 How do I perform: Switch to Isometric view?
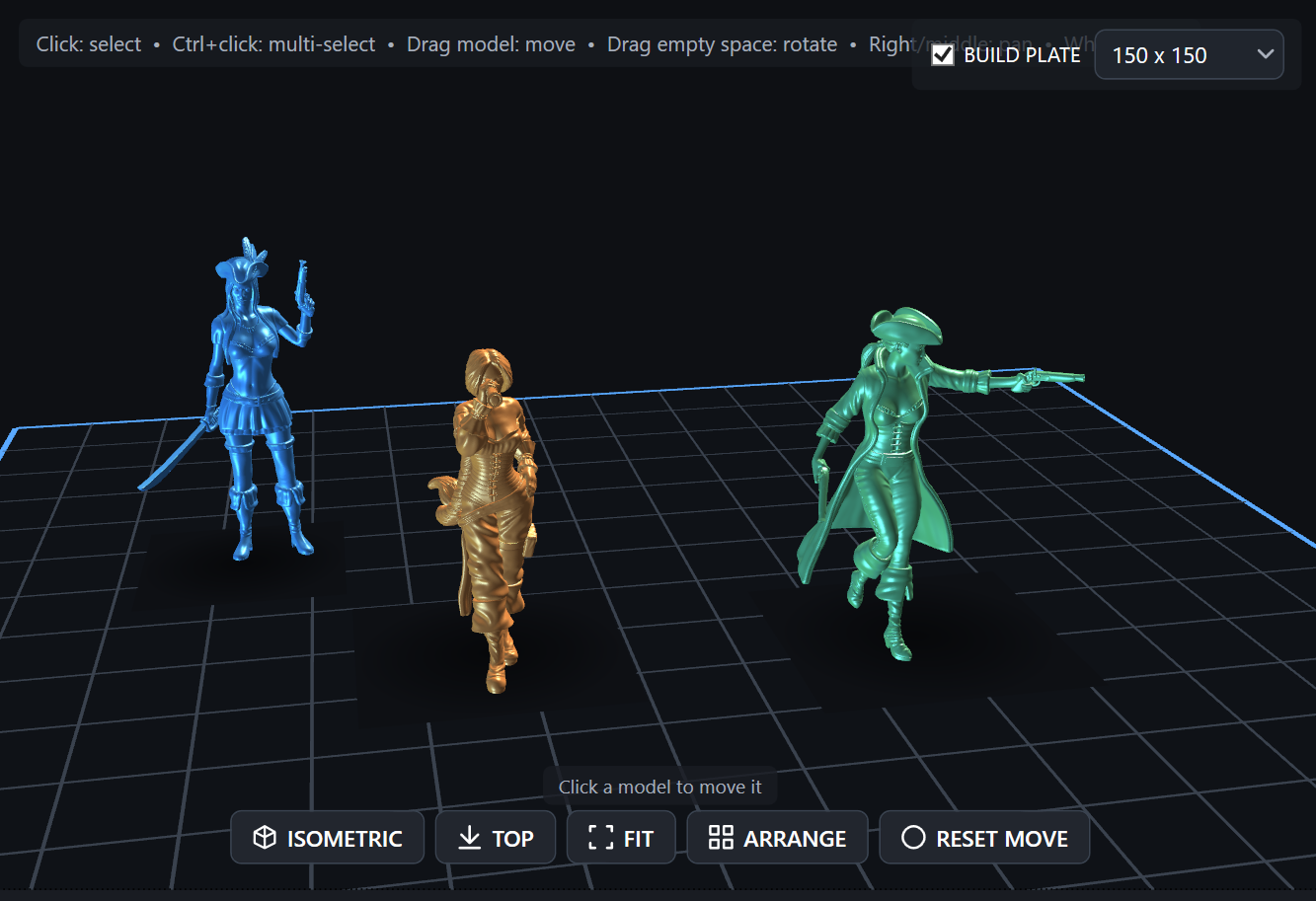tap(327, 838)
